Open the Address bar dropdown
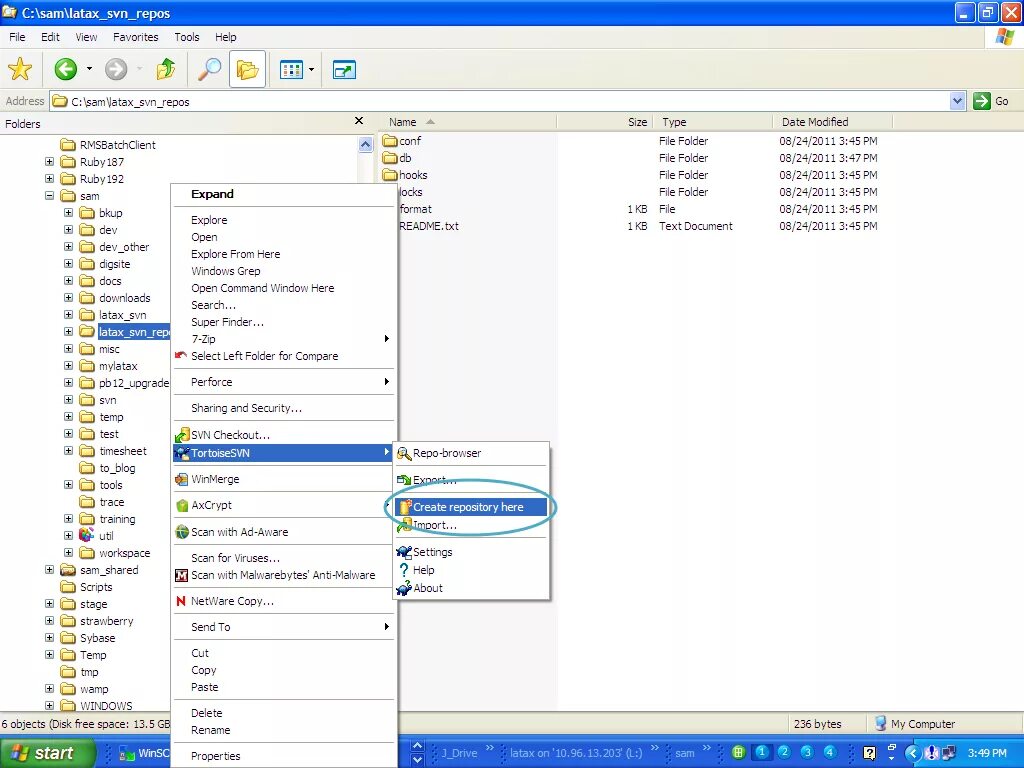 [x=957, y=101]
